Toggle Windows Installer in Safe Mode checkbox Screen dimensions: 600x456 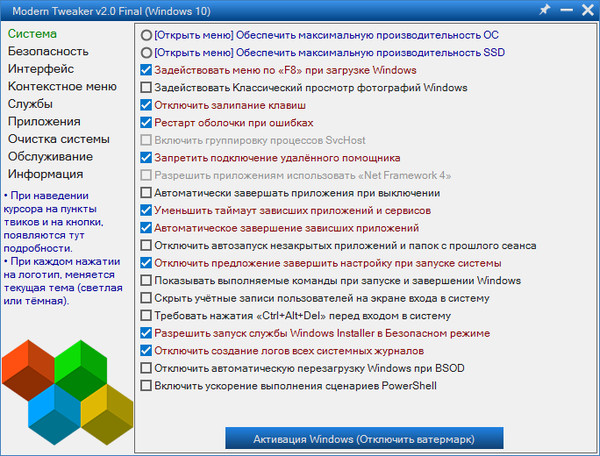[x=146, y=333]
